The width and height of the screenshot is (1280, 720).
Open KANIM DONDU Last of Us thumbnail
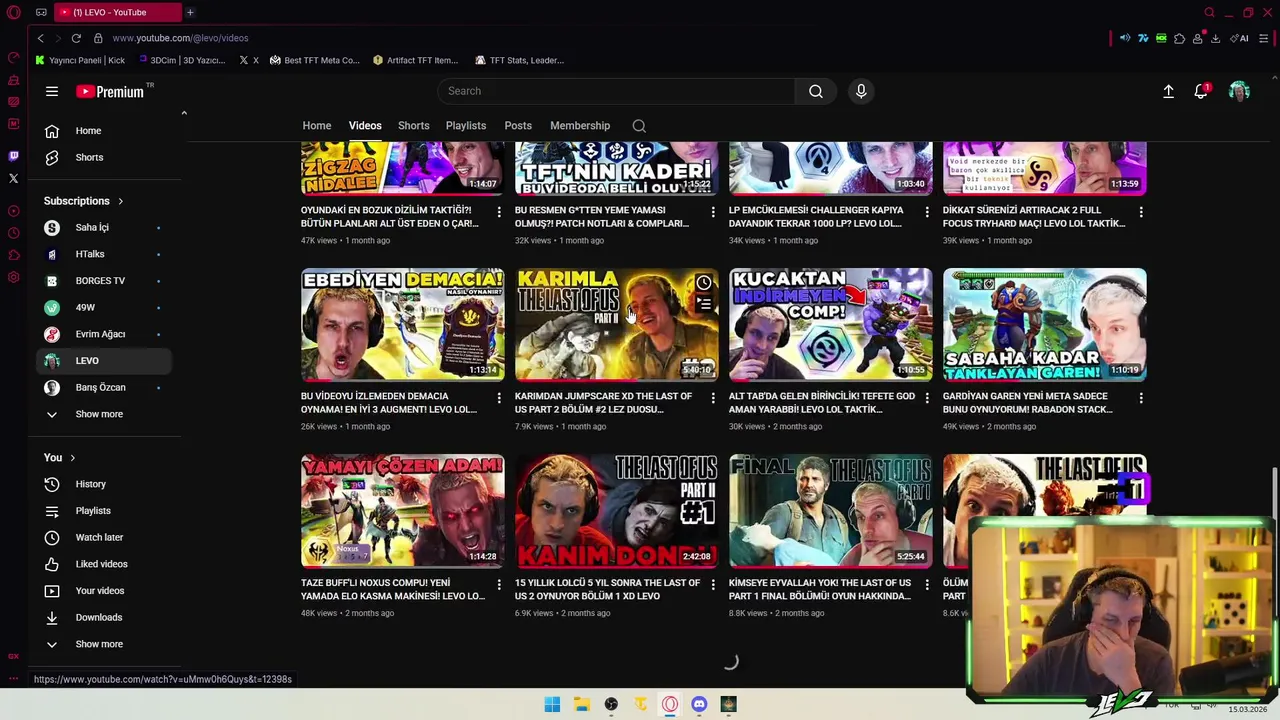tap(617, 511)
